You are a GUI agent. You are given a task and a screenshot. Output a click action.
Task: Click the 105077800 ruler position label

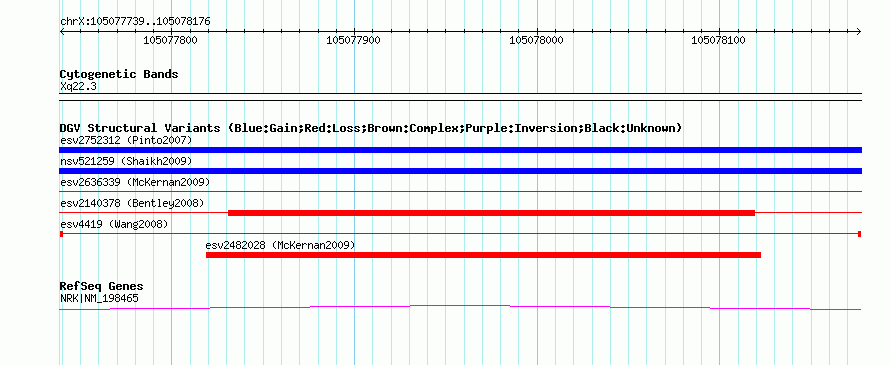click(x=170, y=40)
